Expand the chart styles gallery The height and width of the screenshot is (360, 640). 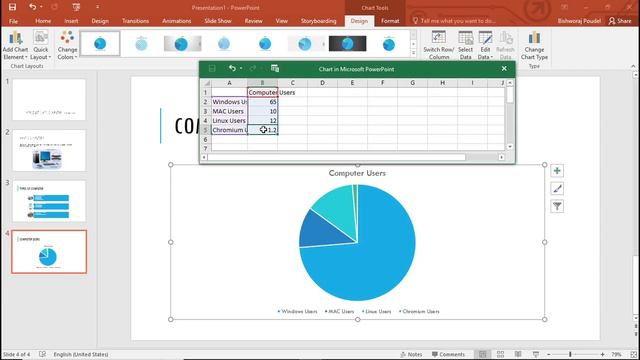pos(413,53)
